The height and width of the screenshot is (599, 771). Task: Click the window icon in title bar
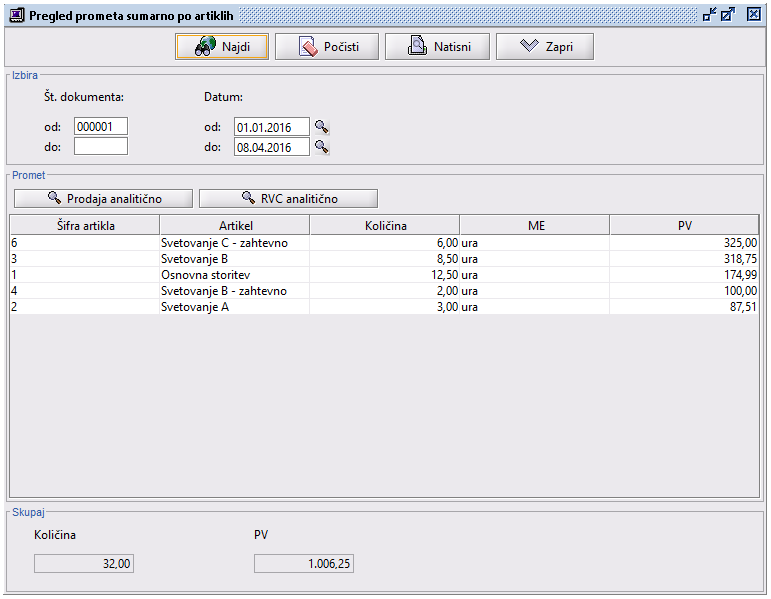coord(16,15)
